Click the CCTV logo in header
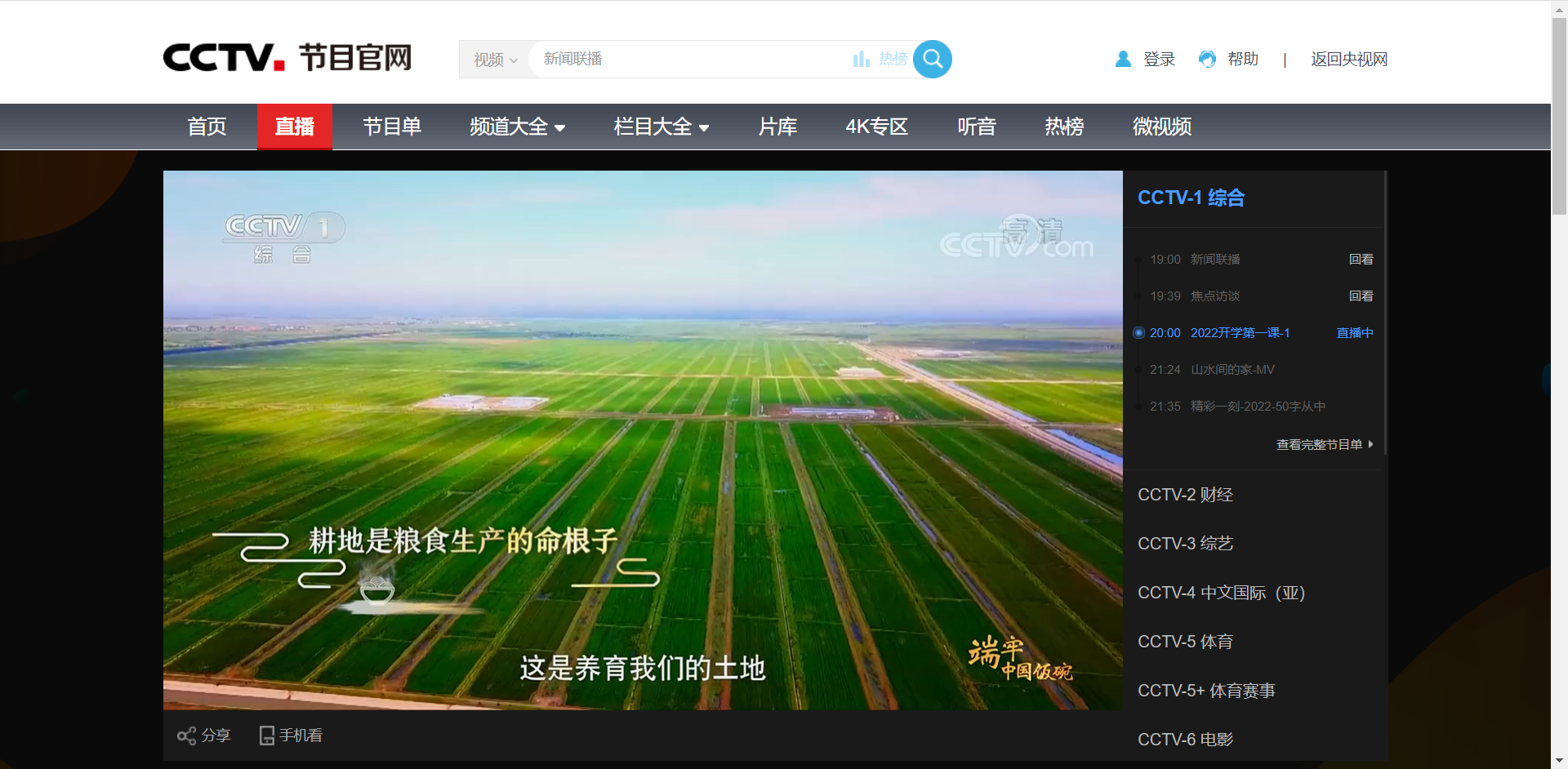Screen dimensions: 1568x769 tap(223, 58)
